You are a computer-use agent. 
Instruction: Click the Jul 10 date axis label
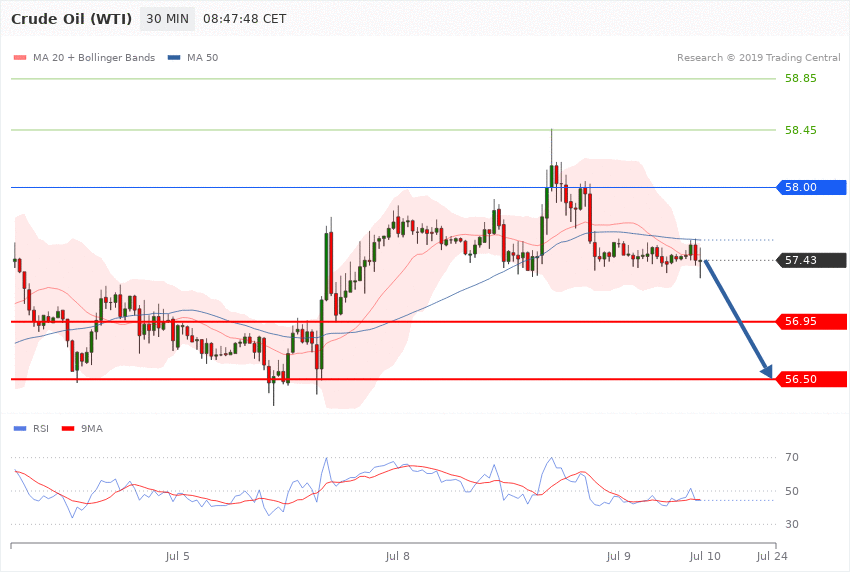[705, 556]
